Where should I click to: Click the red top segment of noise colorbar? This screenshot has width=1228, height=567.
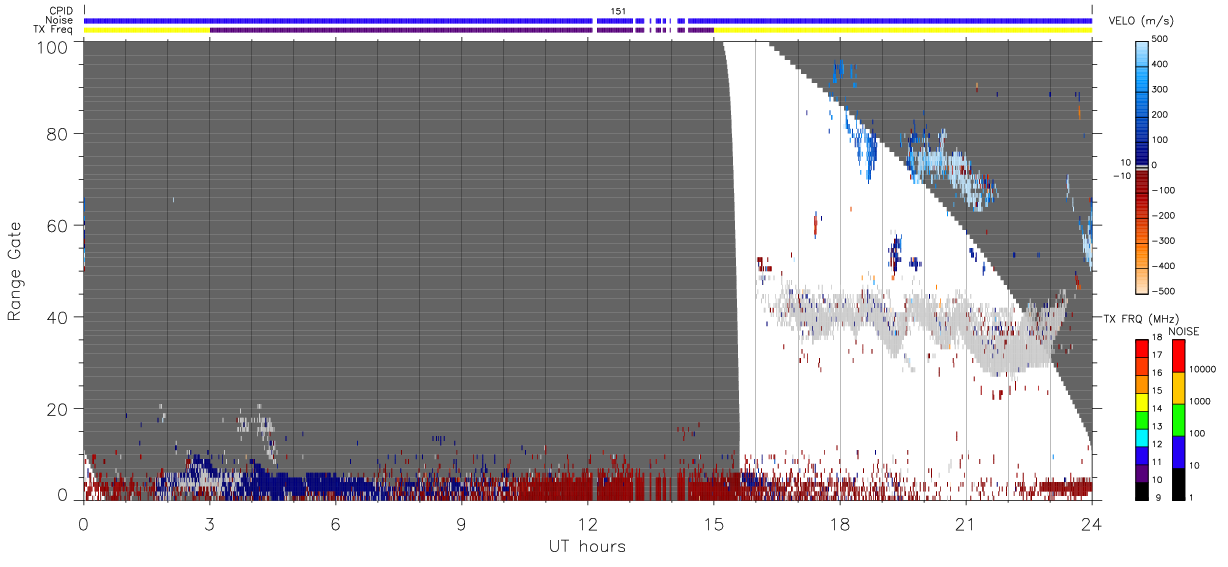[x=1179, y=355]
